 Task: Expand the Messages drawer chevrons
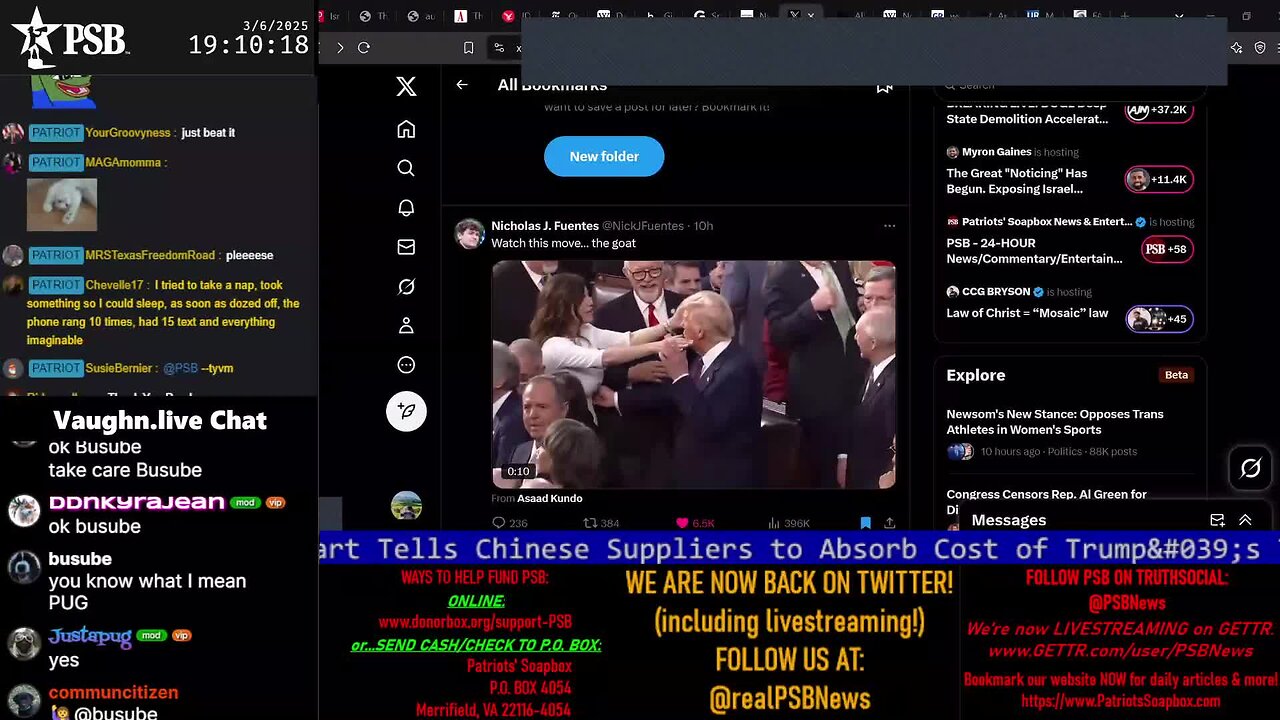1245,520
